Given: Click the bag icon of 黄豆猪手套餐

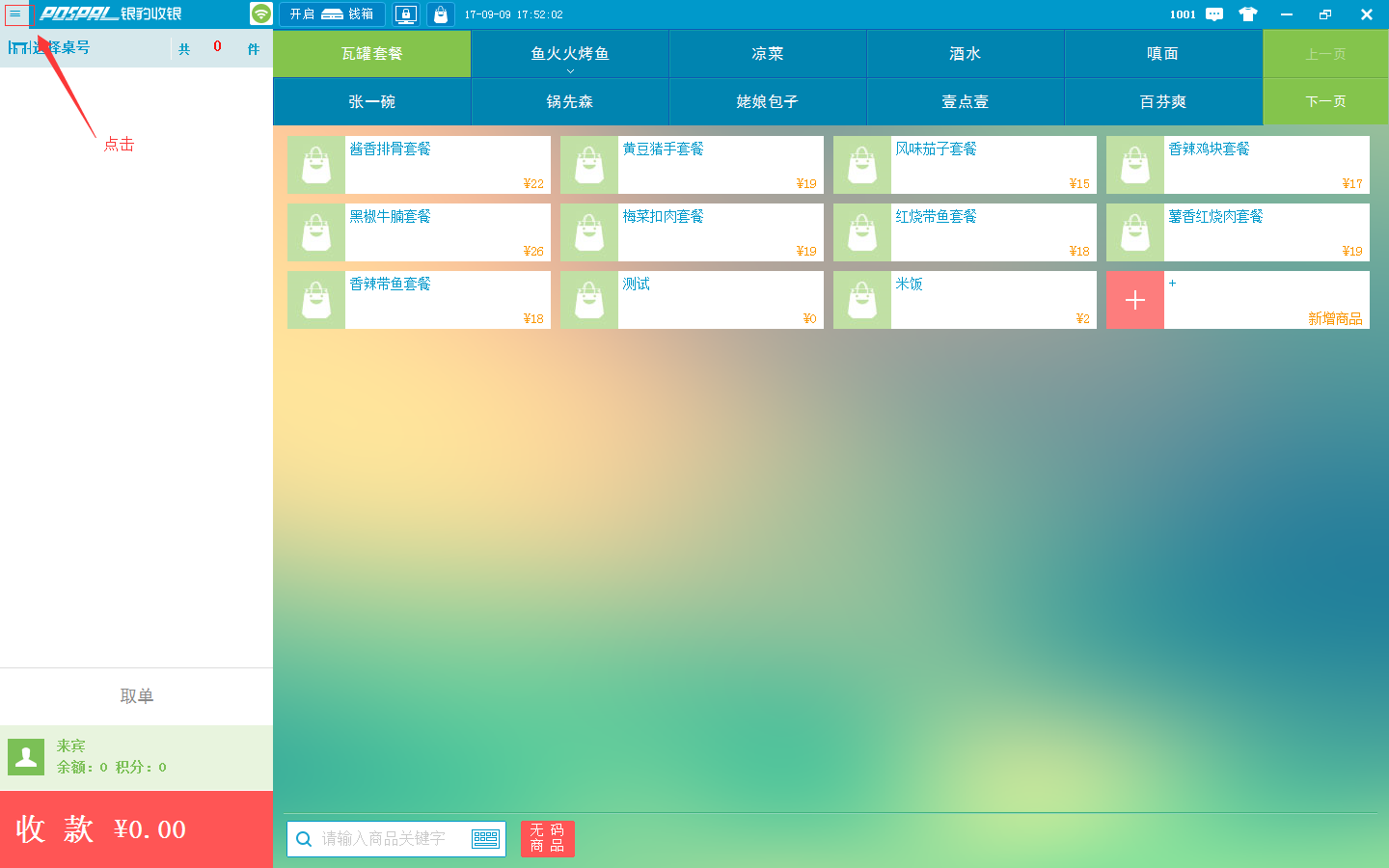Looking at the screenshot, I should tap(589, 165).
